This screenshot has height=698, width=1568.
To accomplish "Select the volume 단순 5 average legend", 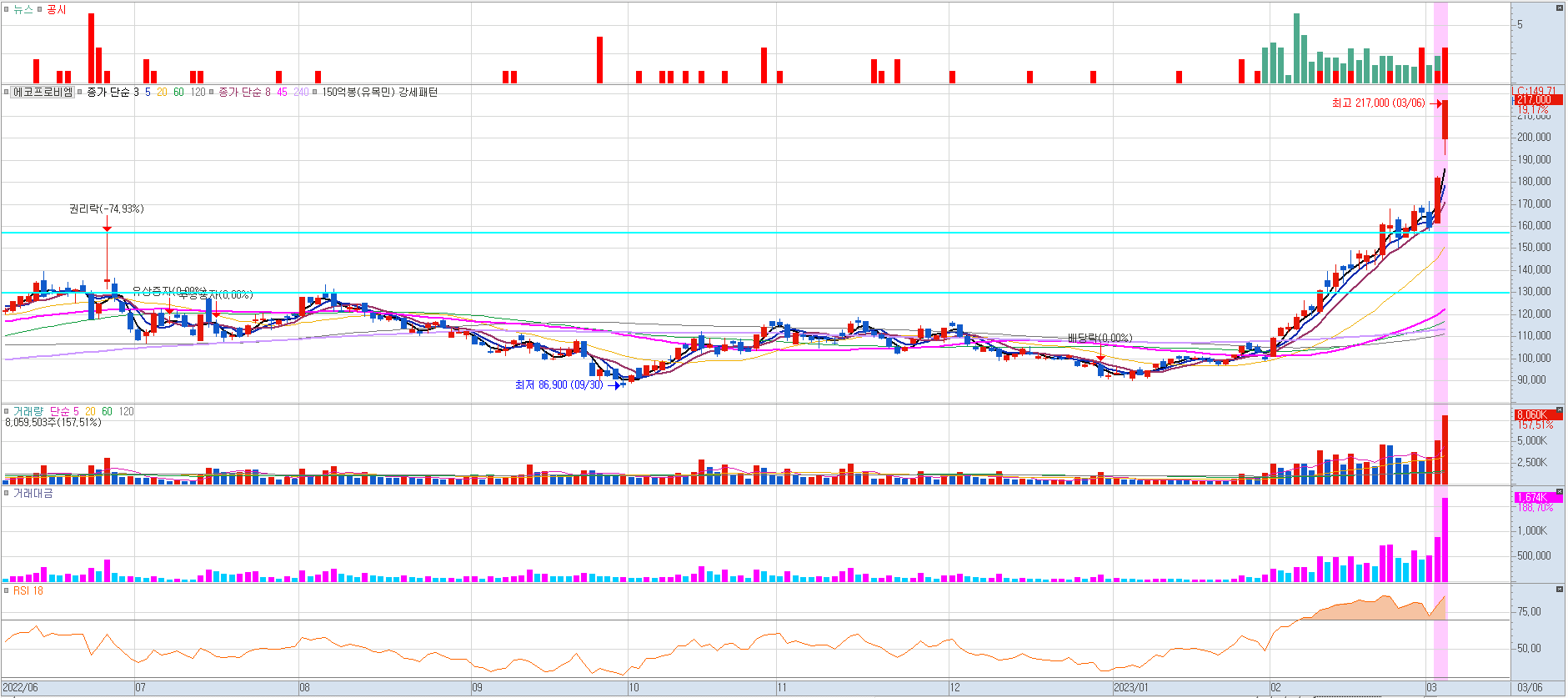I will (64, 411).
